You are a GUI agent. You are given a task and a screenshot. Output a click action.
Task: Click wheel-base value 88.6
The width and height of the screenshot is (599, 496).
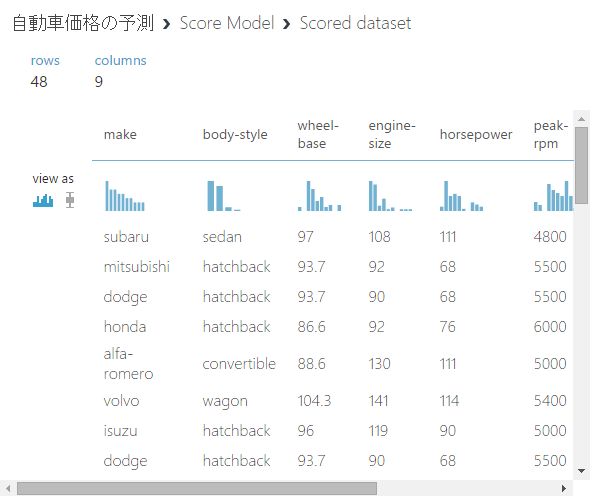coord(312,363)
